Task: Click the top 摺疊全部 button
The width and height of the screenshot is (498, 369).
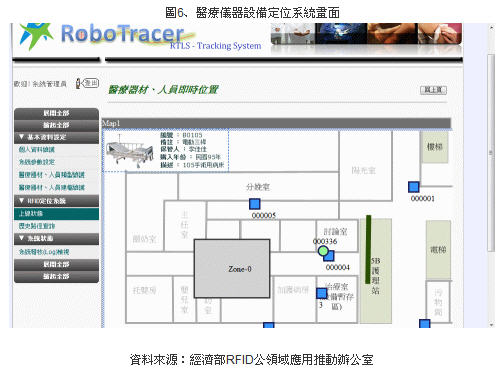Action: tap(56, 125)
